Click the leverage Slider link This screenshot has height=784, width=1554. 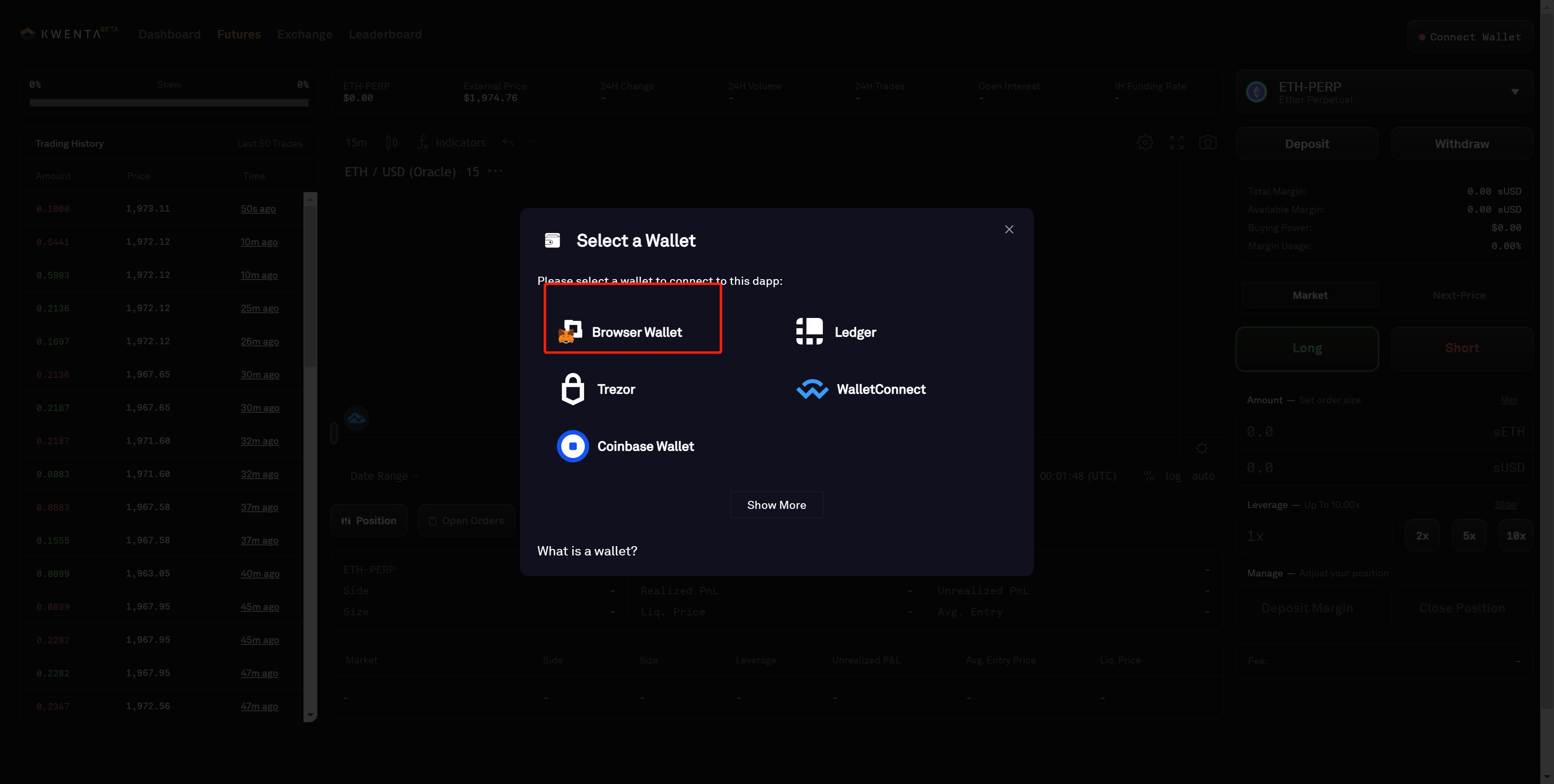click(x=1506, y=505)
